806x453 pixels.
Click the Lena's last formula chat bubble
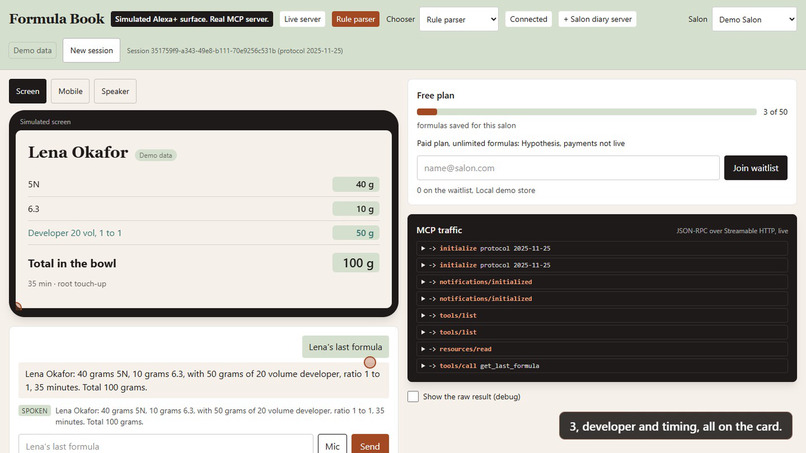click(345, 347)
